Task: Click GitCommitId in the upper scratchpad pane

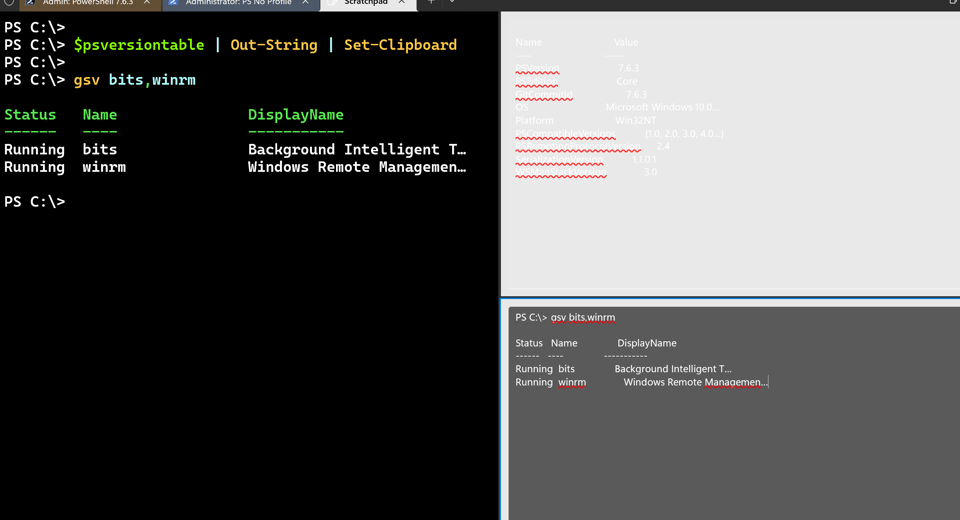Action: point(544,94)
